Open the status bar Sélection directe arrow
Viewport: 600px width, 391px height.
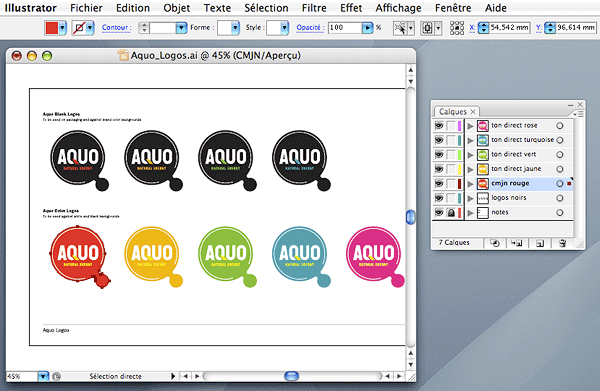coord(173,376)
